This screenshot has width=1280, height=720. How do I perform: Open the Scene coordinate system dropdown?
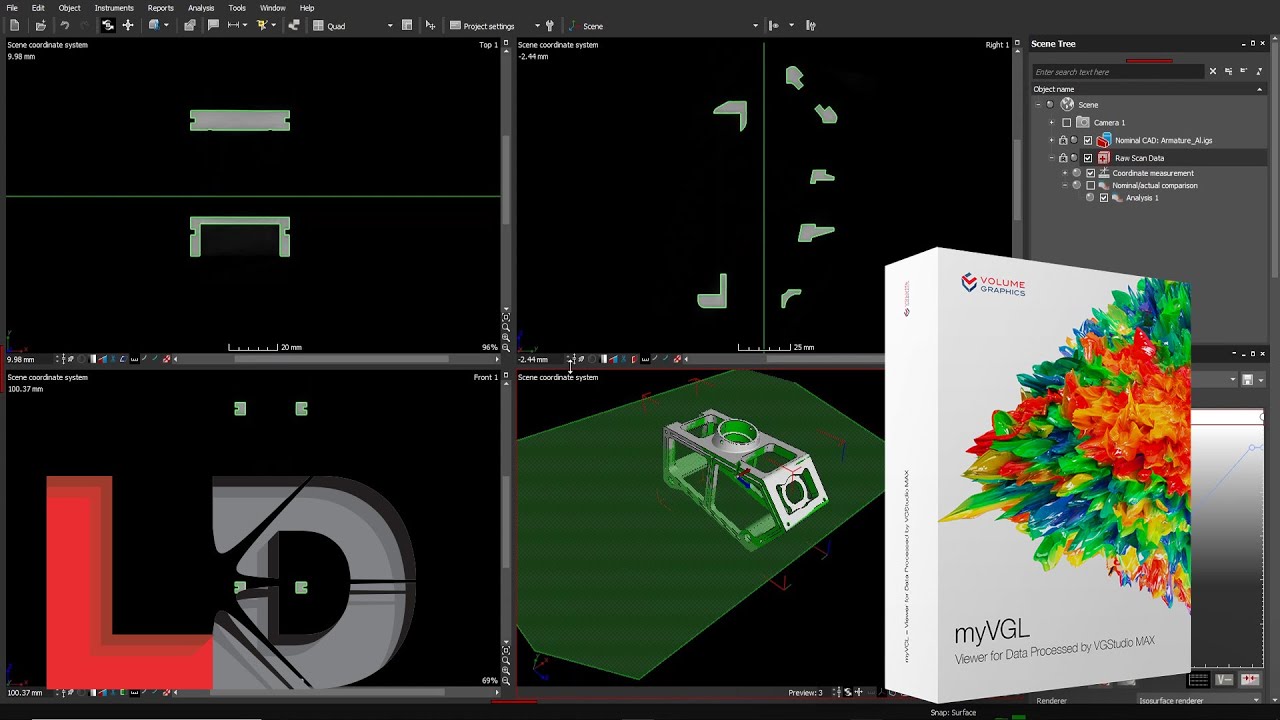756,26
